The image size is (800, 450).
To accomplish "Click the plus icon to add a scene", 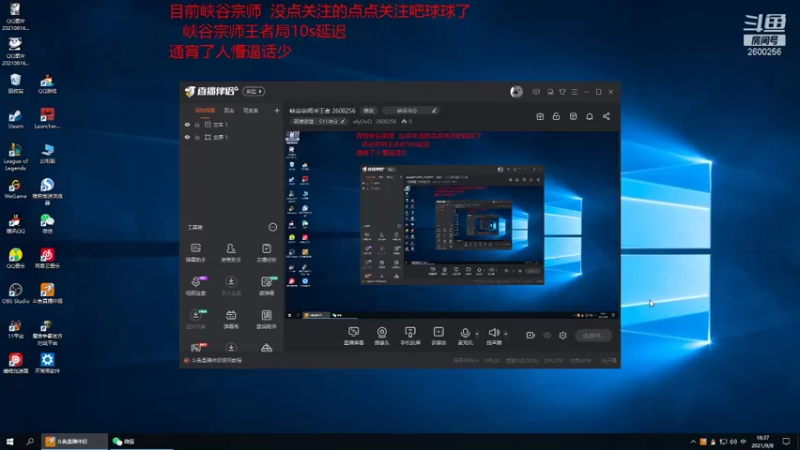I will [x=277, y=110].
